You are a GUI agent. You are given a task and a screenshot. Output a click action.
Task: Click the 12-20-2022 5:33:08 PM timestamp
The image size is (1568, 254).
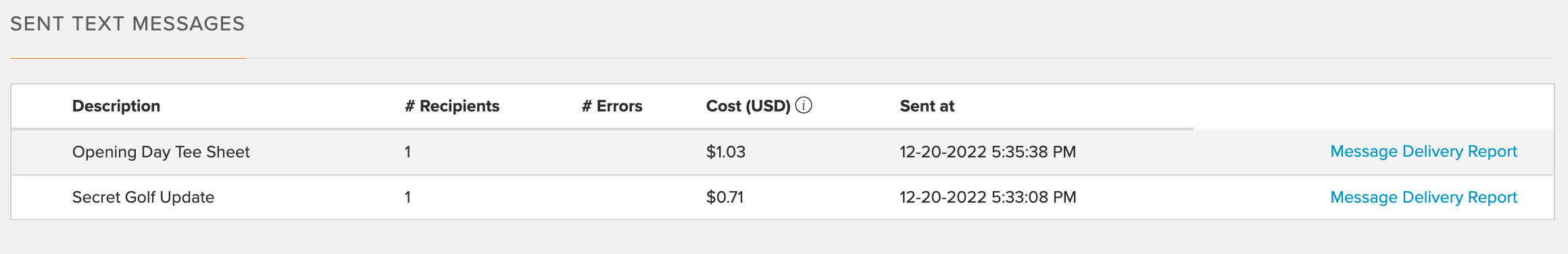(988, 197)
